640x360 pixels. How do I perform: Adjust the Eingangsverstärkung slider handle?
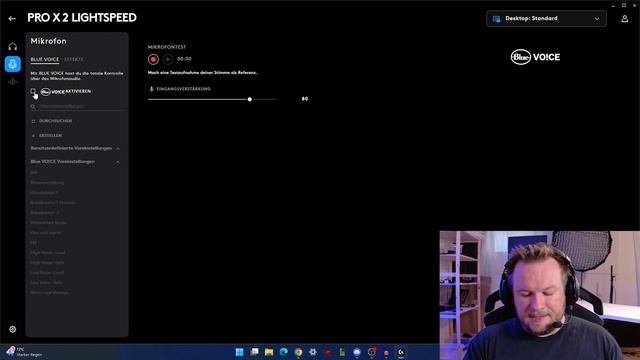coord(249,99)
